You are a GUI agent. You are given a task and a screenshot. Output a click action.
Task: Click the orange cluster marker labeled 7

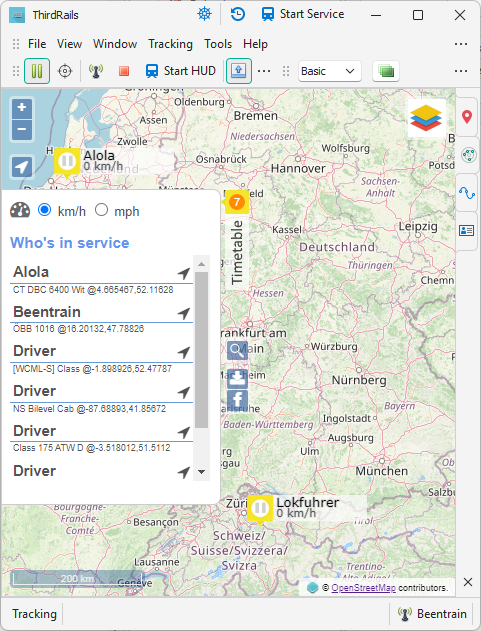point(237,202)
